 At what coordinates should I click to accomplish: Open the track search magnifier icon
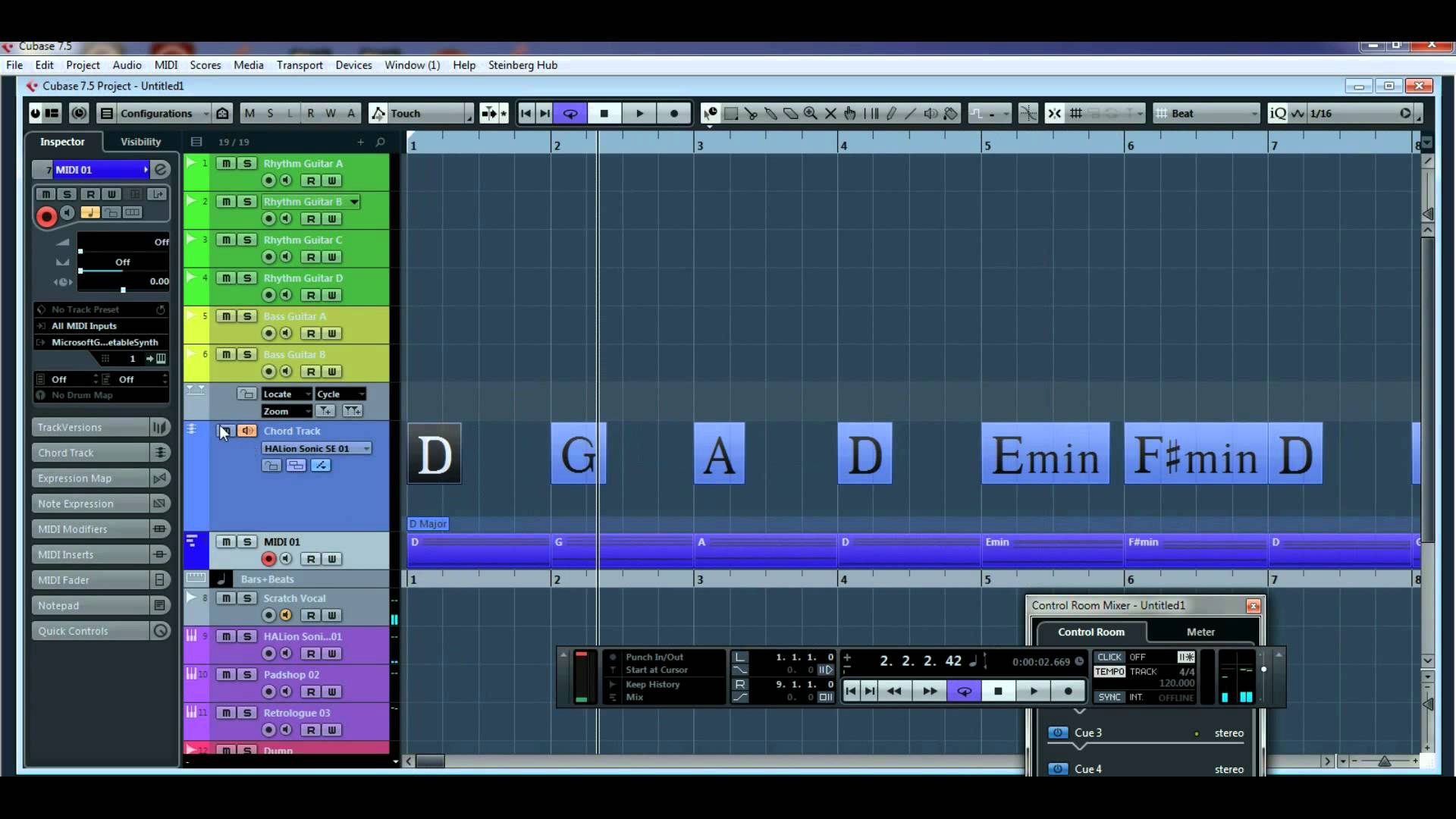pos(381,142)
